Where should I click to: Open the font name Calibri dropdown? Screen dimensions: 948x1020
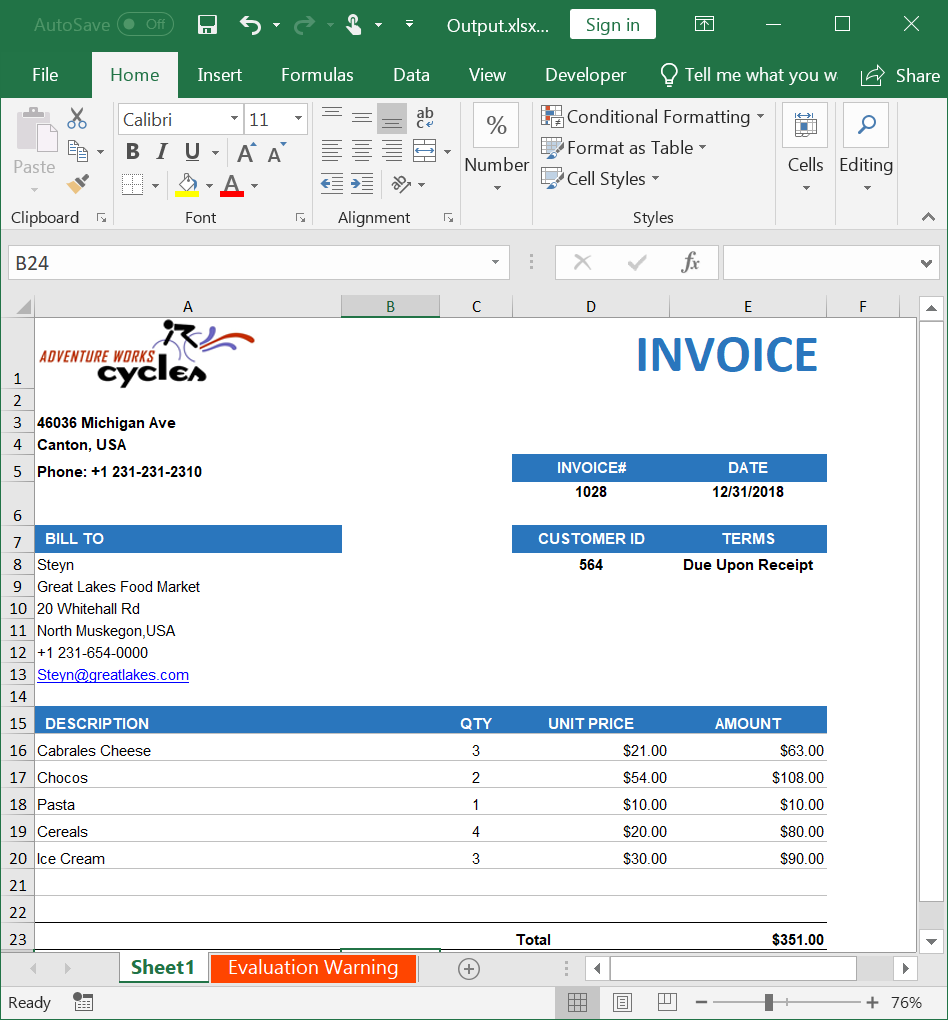pos(234,120)
